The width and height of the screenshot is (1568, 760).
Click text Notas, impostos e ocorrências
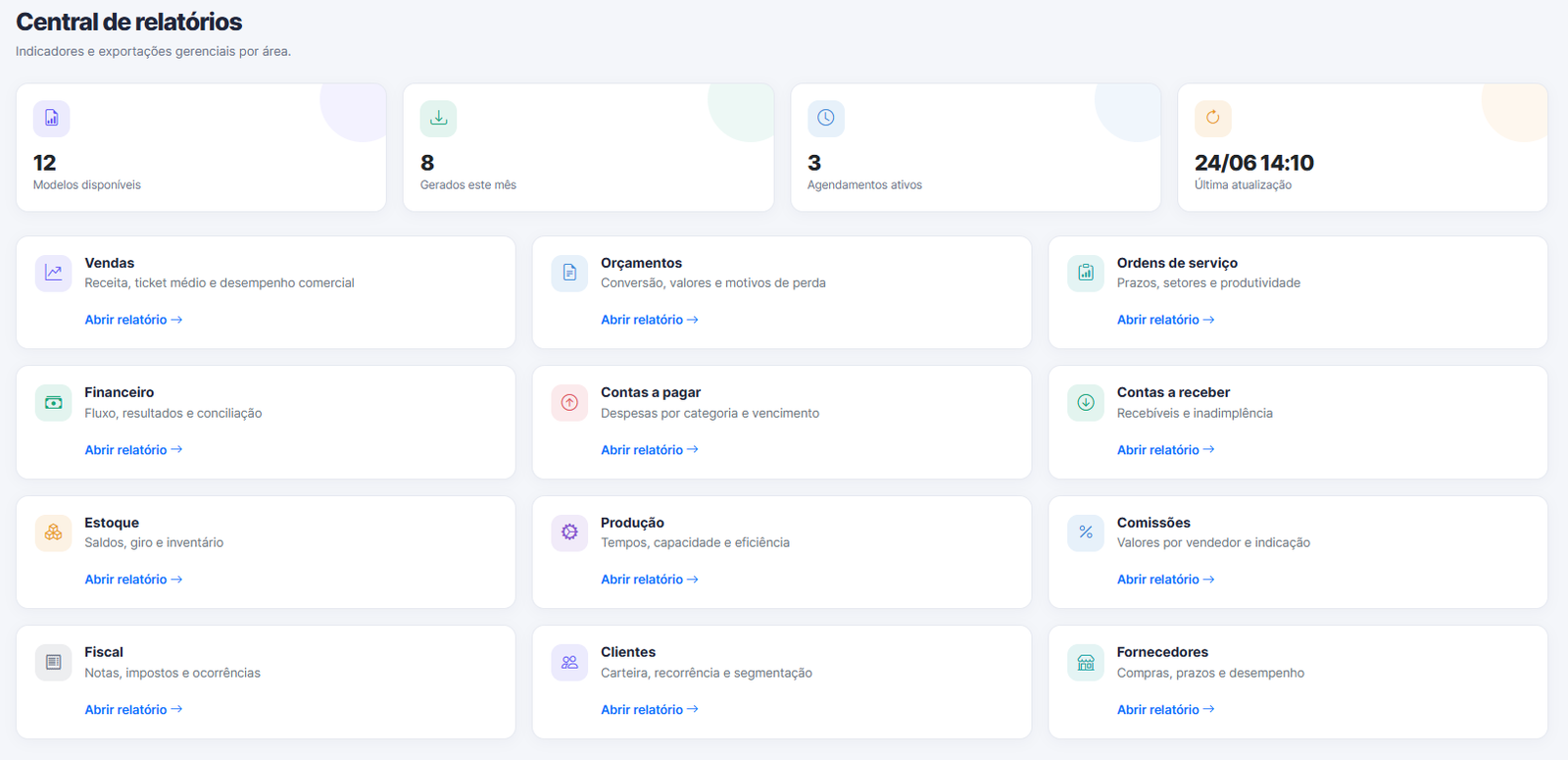172,673
